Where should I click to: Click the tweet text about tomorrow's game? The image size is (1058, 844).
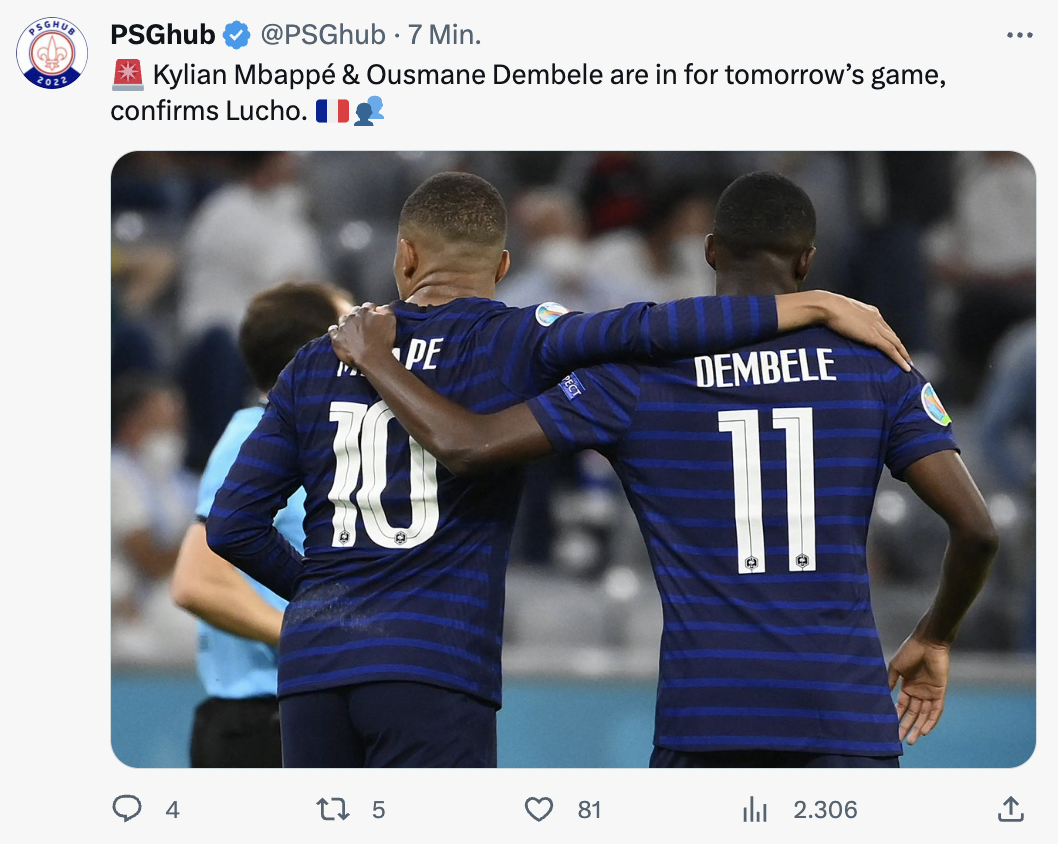pos(528,92)
